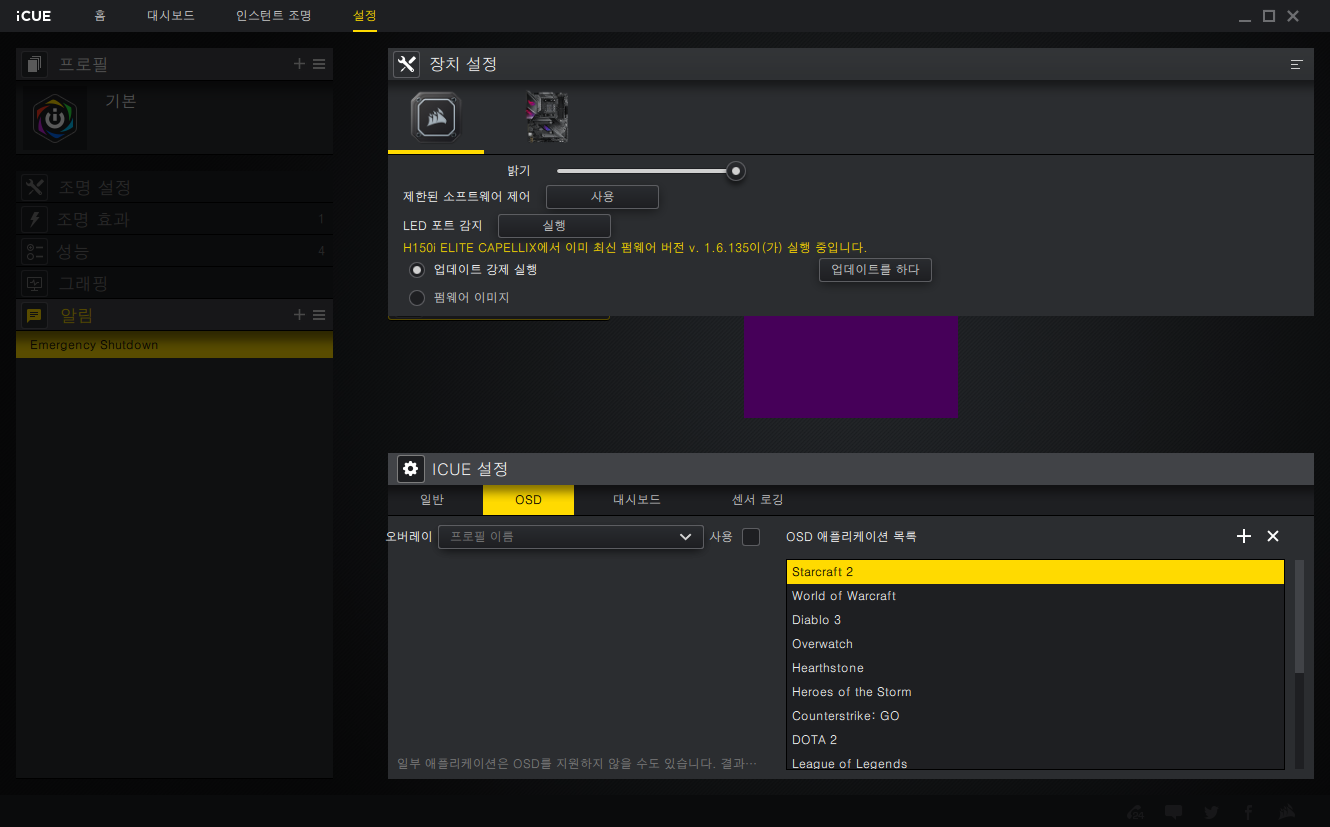Open the 24-hour support phone icon
This screenshot has width=1330, height=827.
click(x=1136, y=812)
